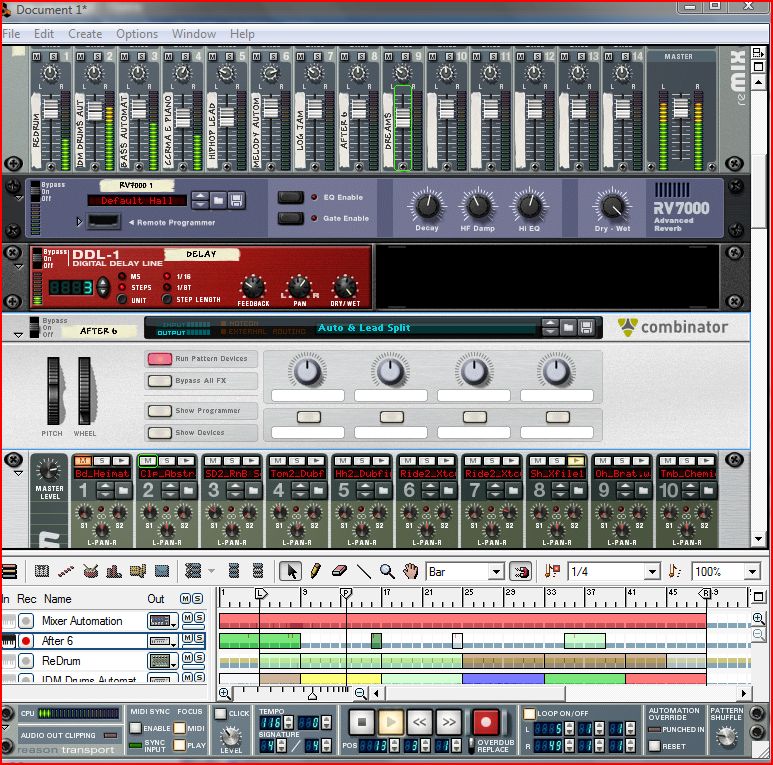Click the Automation Override Reset button
This screenshot has width=773, height=765.
tap(654, 746)
